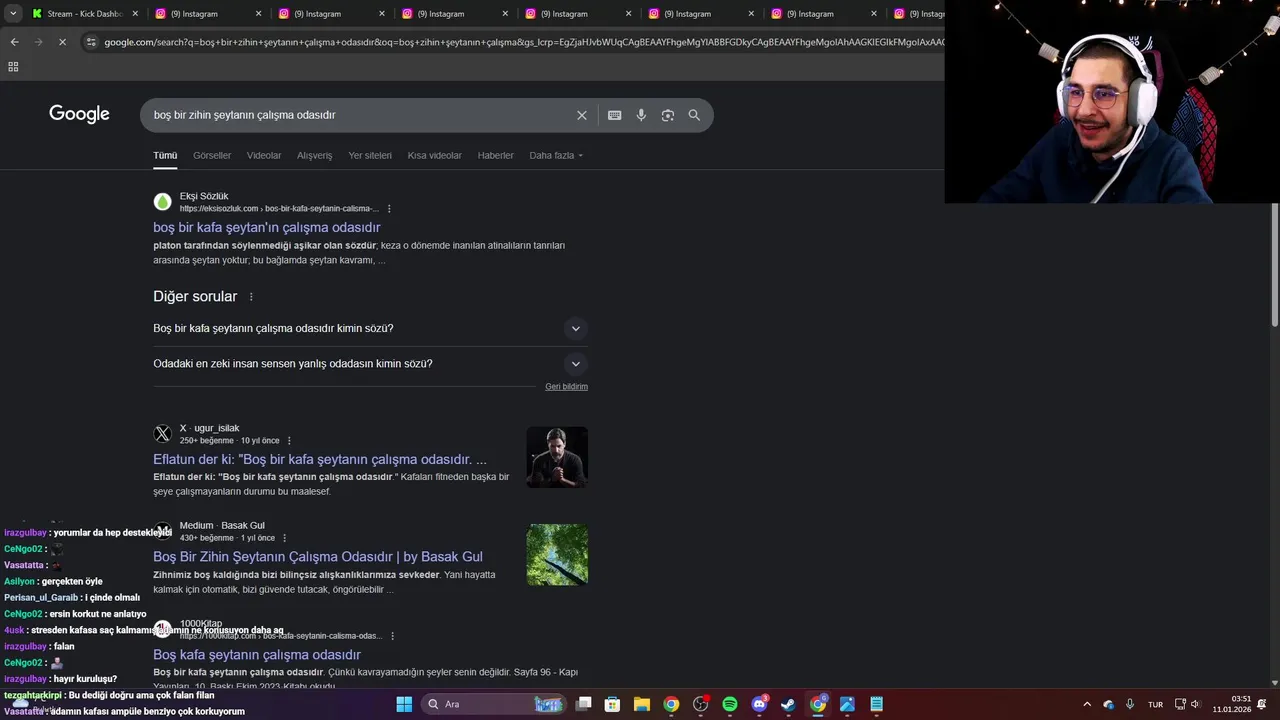Click the Chrome address bar URL
This screenshot has height=720, width=1280.
(522, 42)
